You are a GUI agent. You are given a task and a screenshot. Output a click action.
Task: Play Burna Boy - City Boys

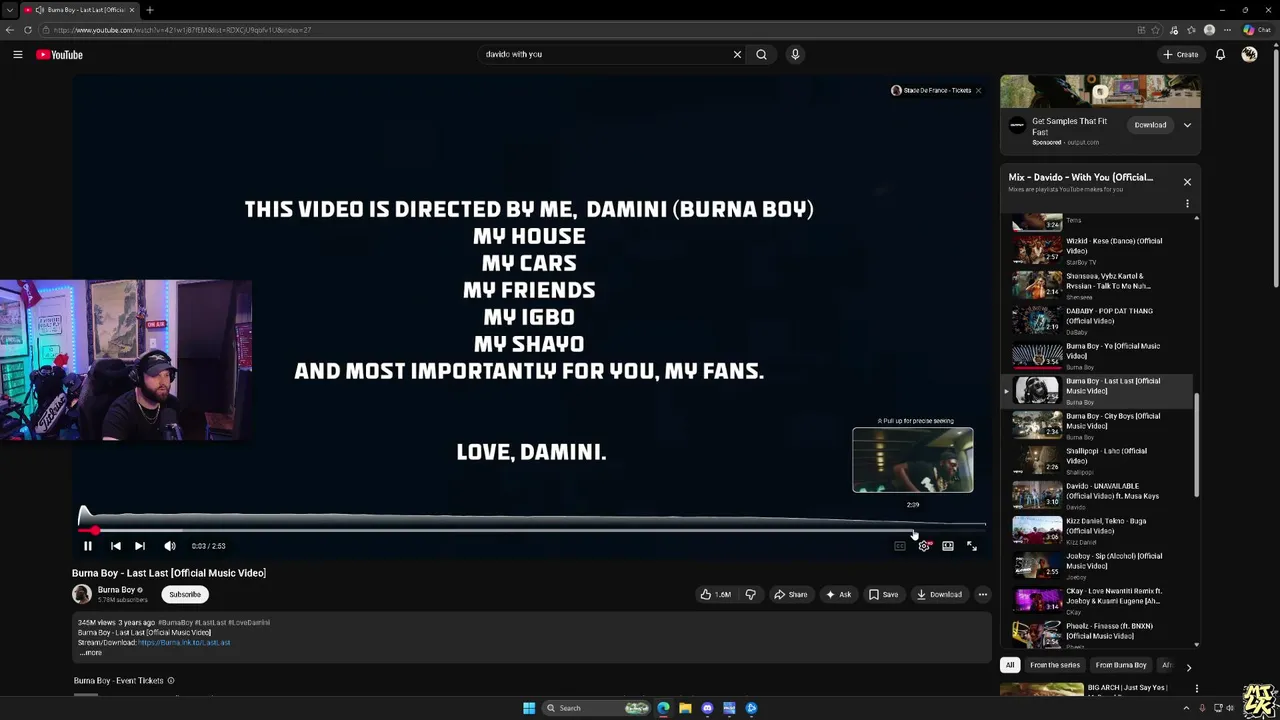1097,425
